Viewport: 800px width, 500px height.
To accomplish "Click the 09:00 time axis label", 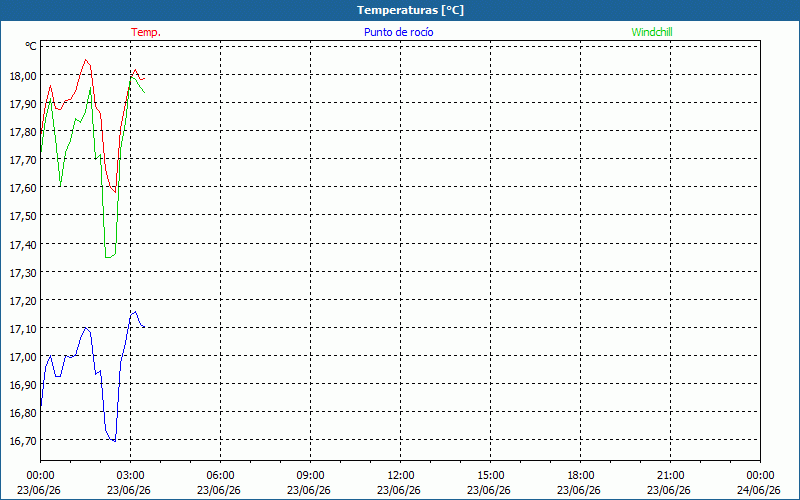I will pyautogui.click(x=311, y=476).
